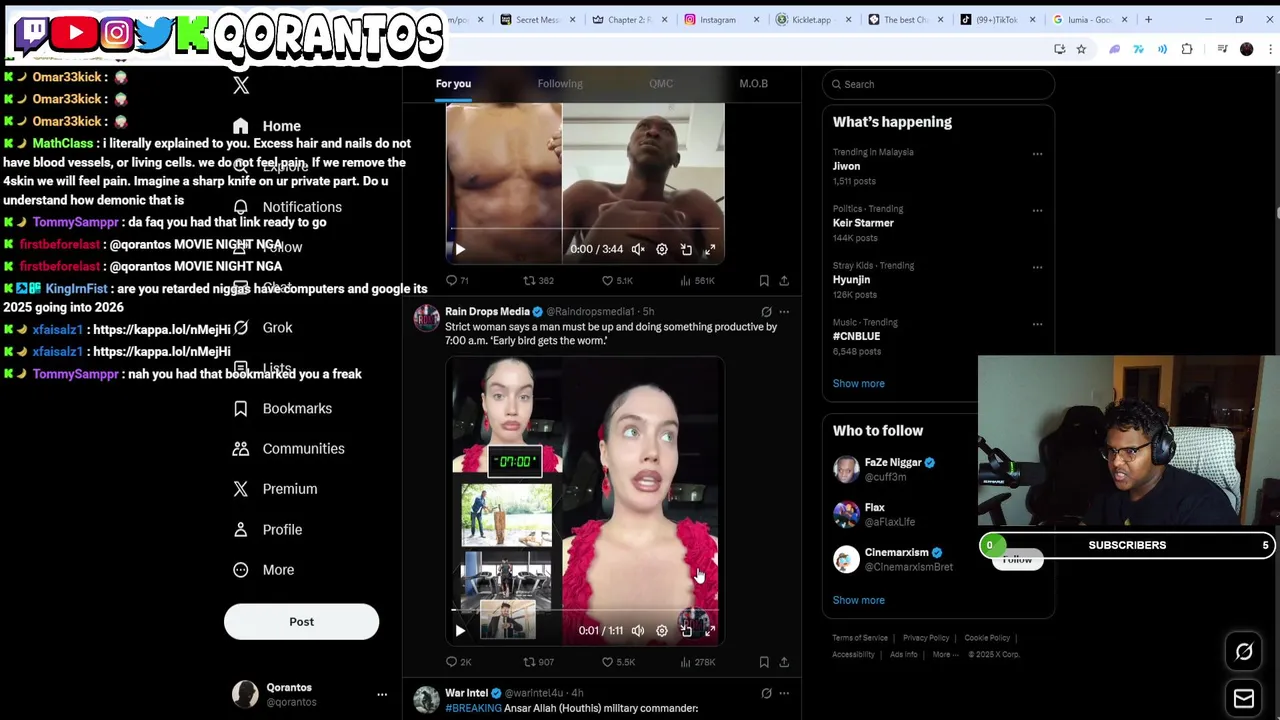Viewport: 1280px width, 720px height.
Task: Open Privacy Policy link
Action: (x=926, y=638)
